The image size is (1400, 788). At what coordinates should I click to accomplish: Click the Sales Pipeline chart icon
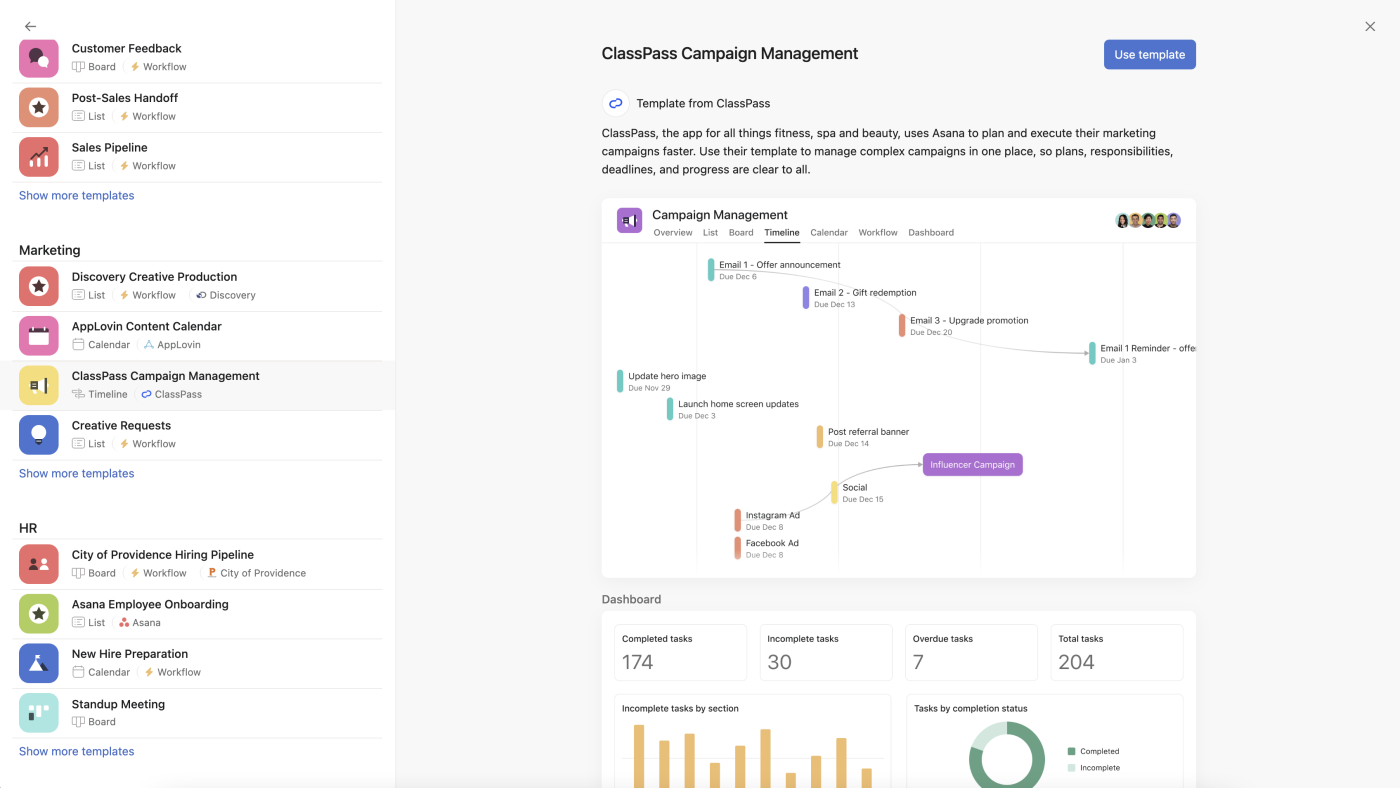39,157
